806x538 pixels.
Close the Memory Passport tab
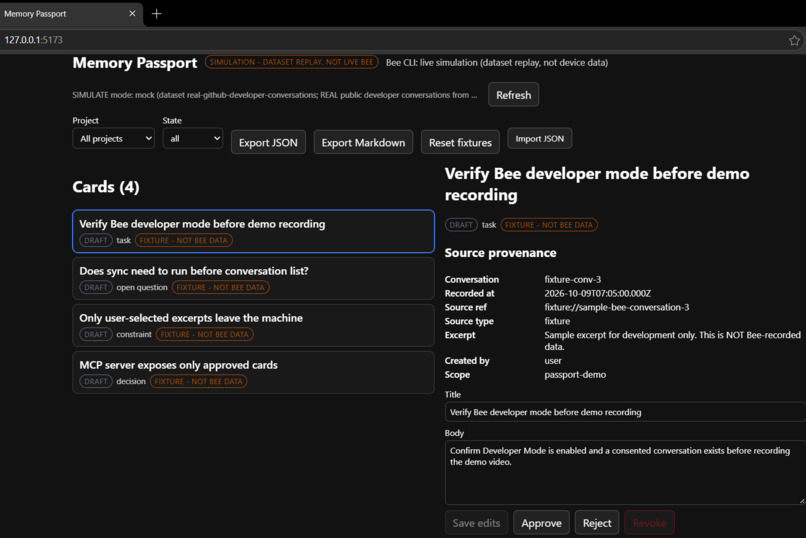132,13
